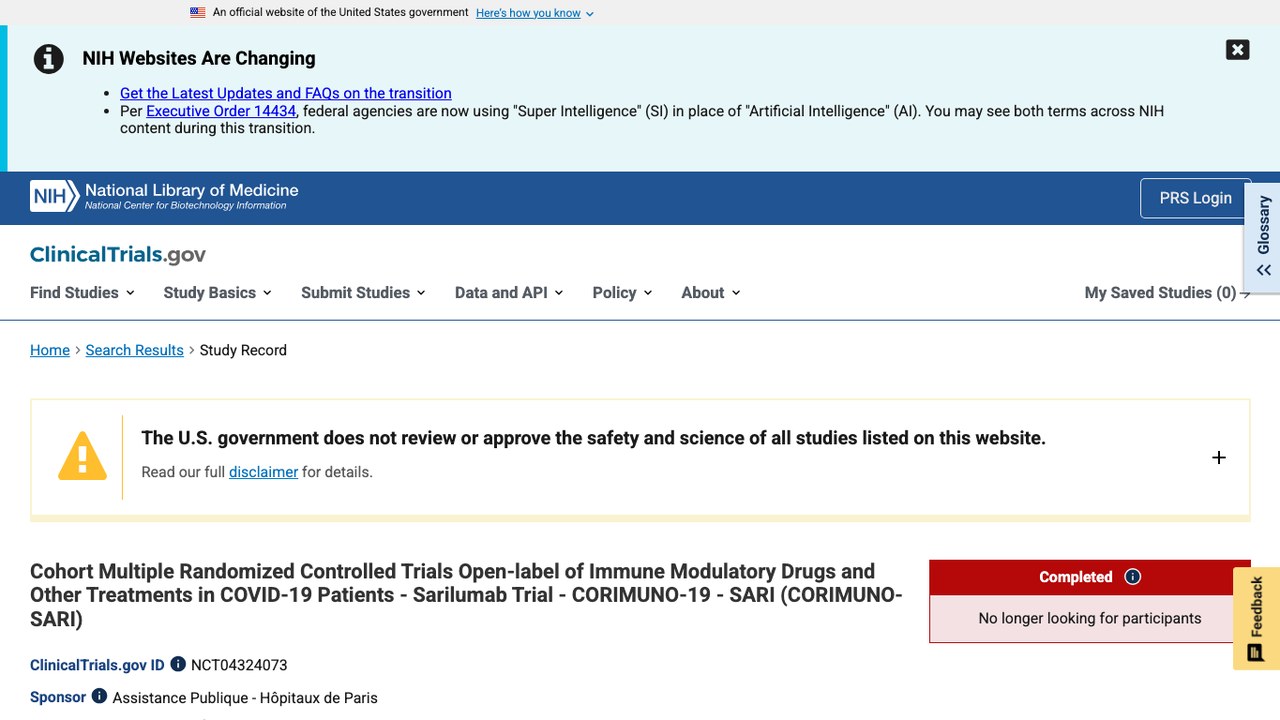Open the Submit Studies menu
The height and width of the screenshot is (720, 1280).
[x=364, y=293]
